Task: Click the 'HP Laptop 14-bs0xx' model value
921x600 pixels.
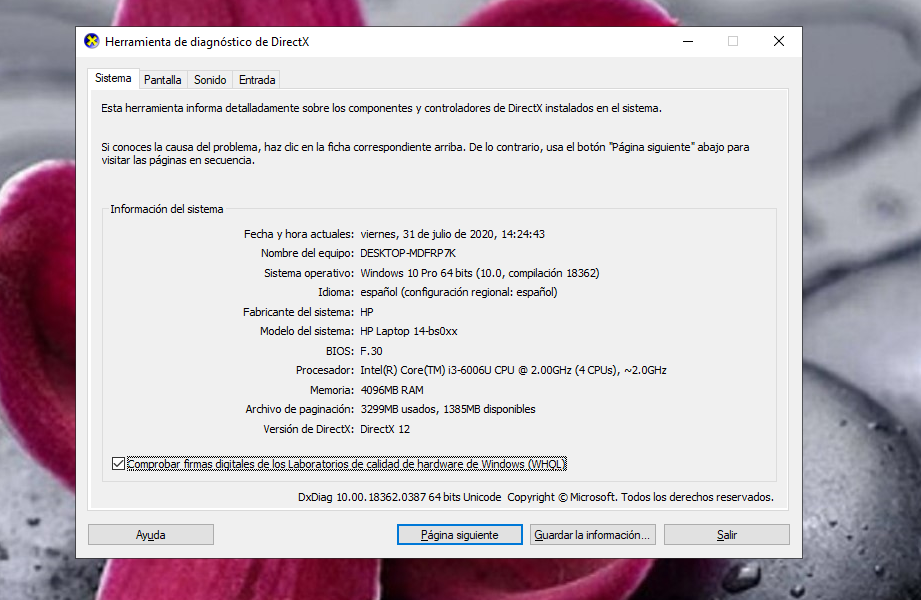Action: [x=409, y=331]
